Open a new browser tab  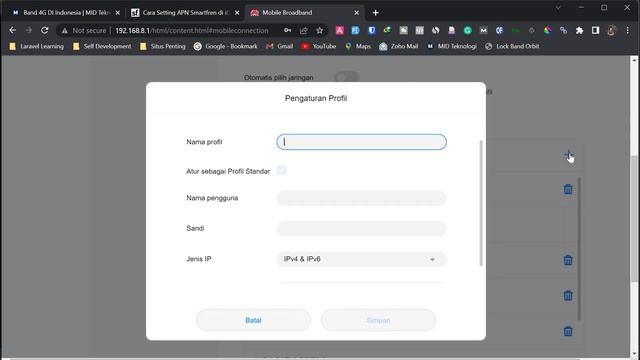point(376,13)
